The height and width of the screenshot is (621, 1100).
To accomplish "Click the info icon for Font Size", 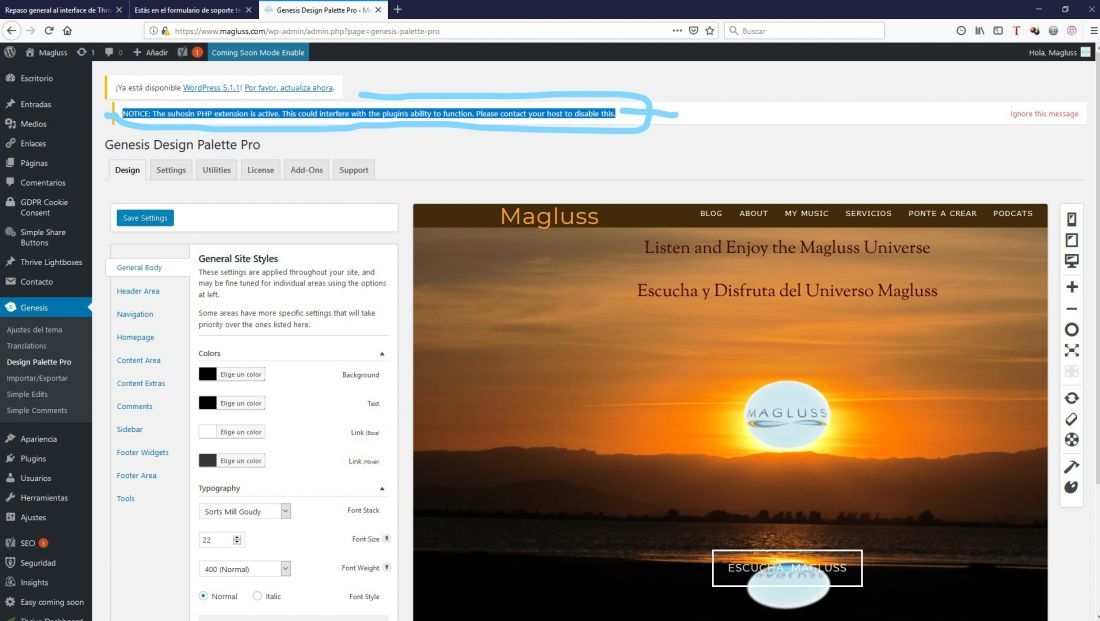I will [x=387, y=539].
